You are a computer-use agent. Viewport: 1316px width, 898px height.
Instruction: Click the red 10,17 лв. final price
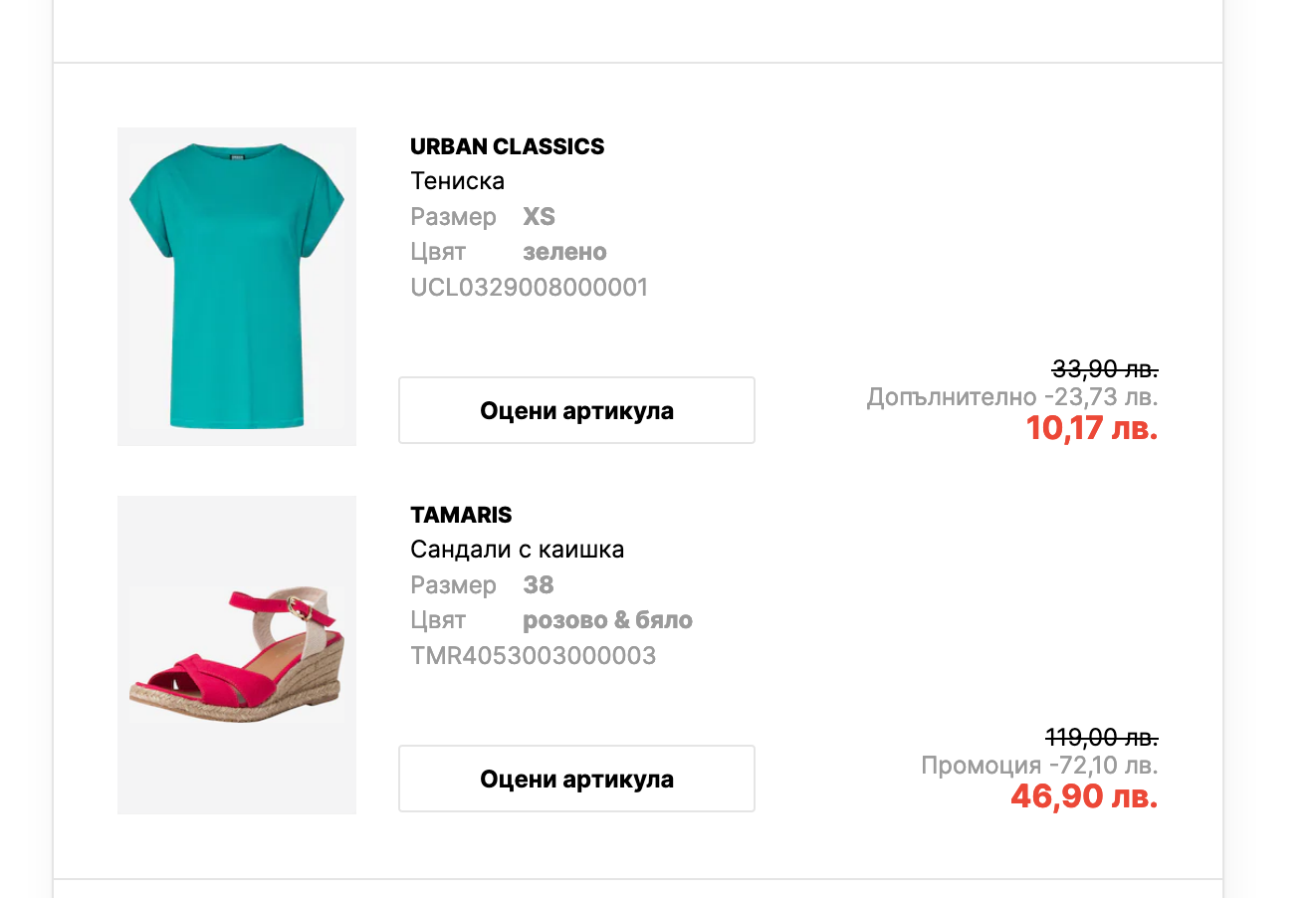[x=1091, y=428]
